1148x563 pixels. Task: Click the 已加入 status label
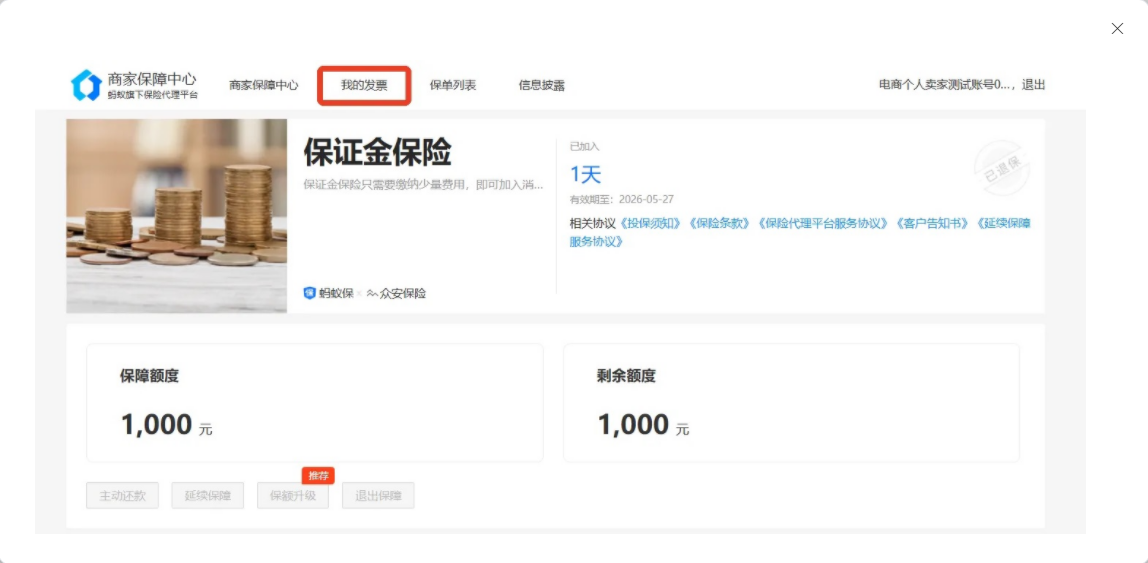pyautogui.click(x=584, y=146)
